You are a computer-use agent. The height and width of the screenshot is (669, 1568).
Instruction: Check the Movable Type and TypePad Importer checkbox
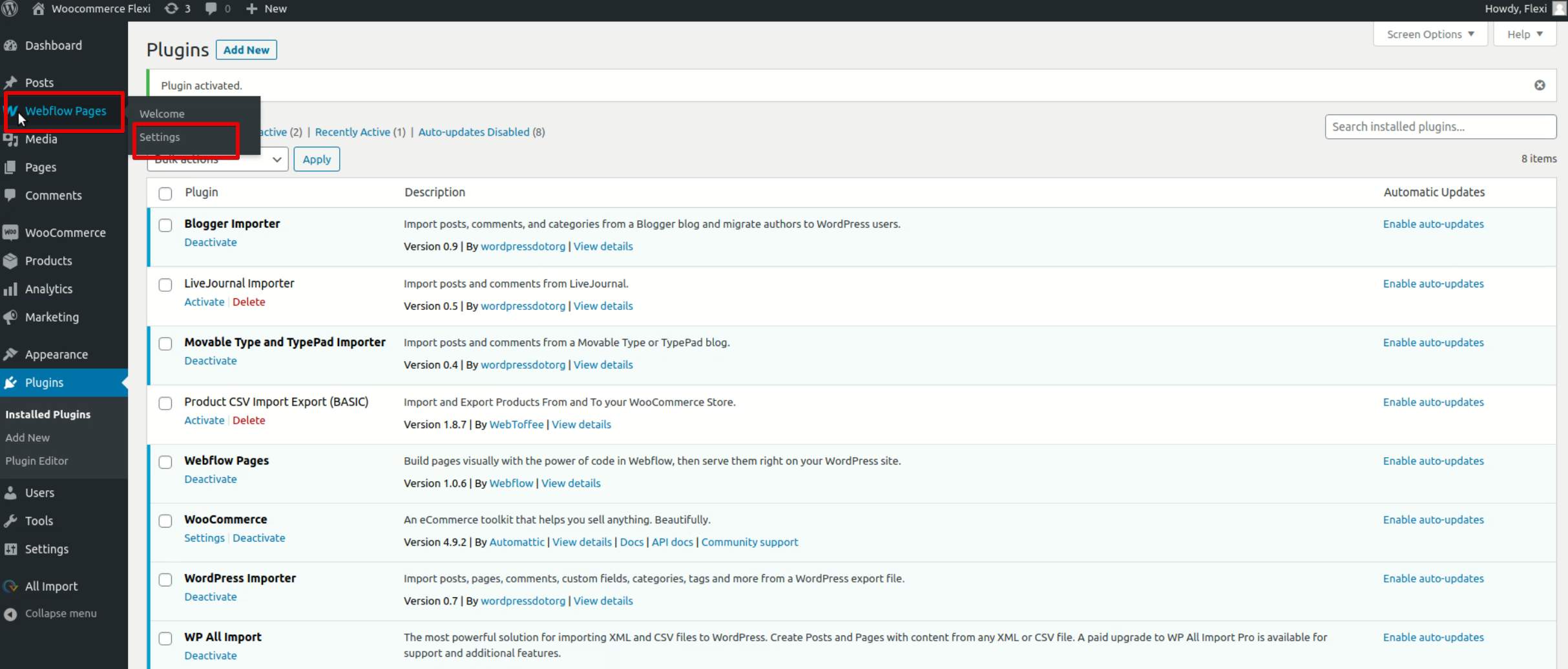[x=165, y=344]
